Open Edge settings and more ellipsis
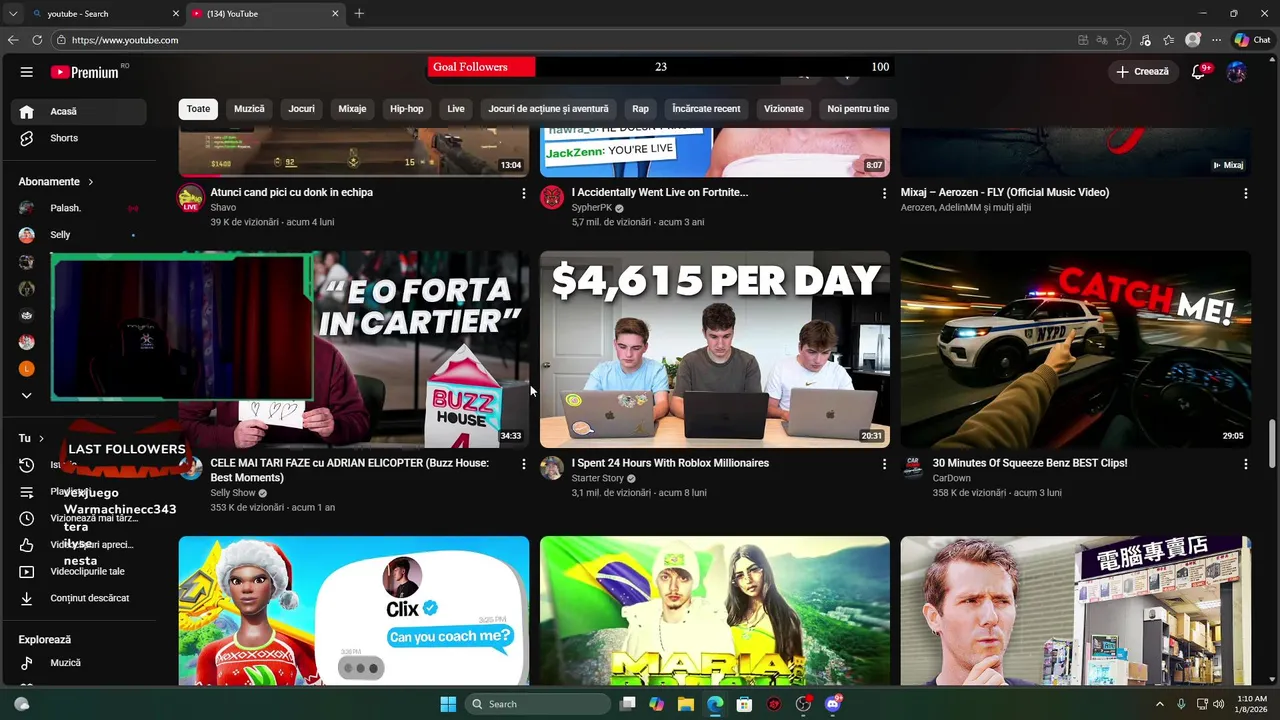 (x=1216, y=40)
